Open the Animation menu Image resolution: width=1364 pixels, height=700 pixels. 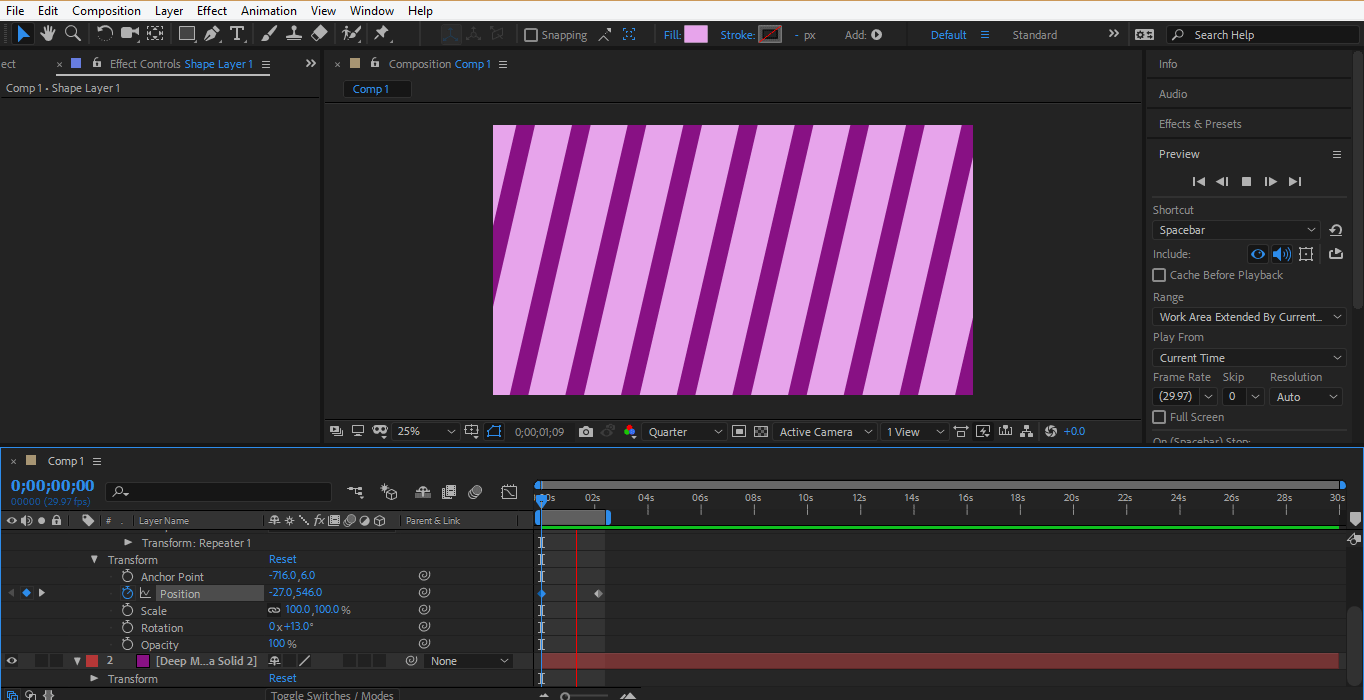(268, 11)
